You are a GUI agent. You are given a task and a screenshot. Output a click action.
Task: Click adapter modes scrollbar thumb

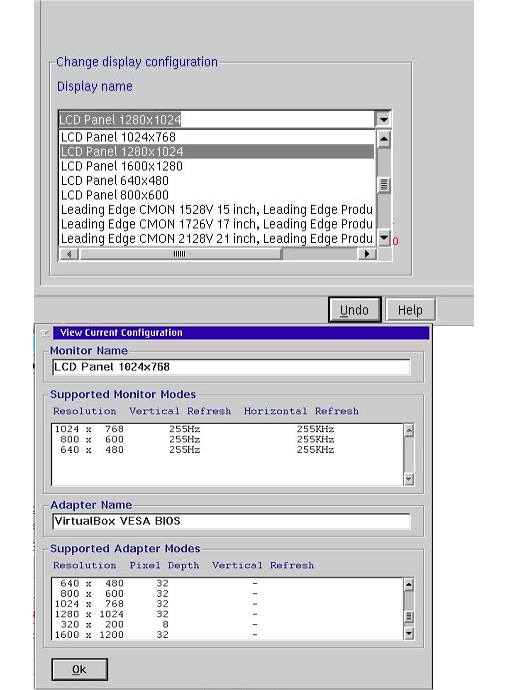409,617
